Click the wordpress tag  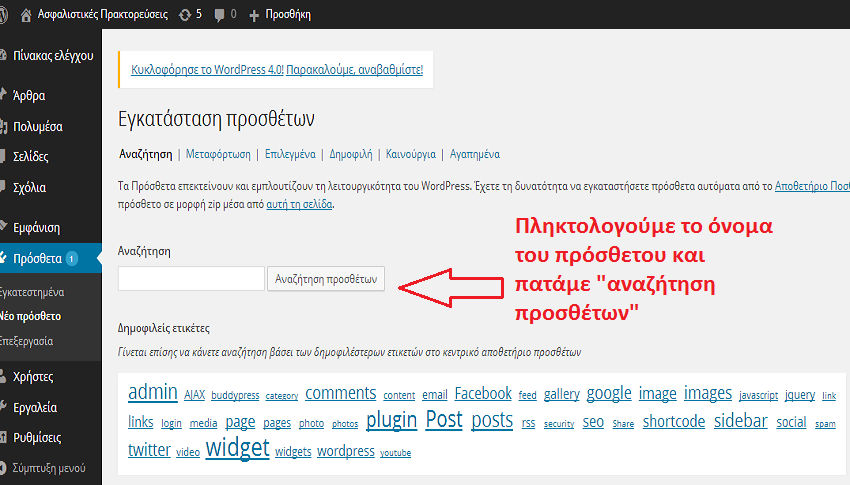click(346, 451)
